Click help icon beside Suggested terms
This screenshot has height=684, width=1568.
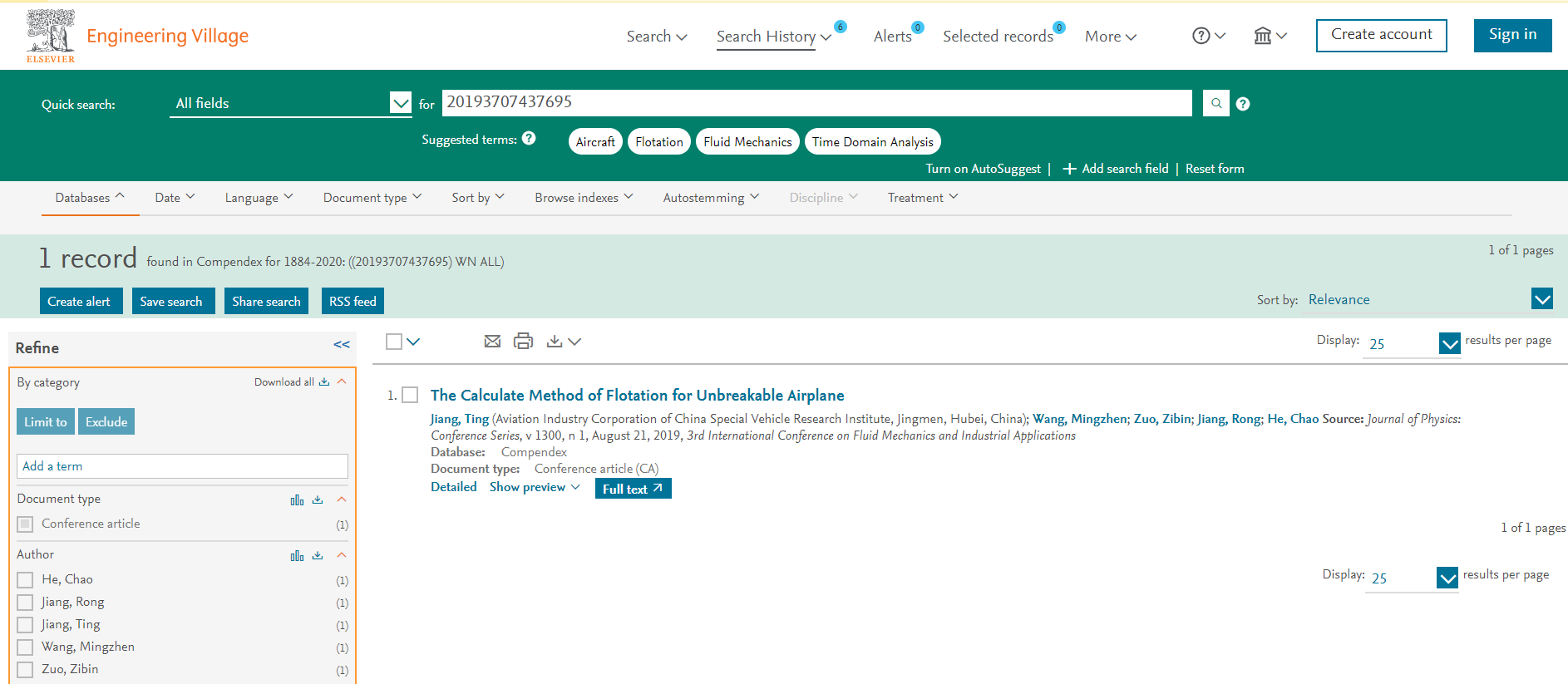pyautogui.click(x=529, y=139)
